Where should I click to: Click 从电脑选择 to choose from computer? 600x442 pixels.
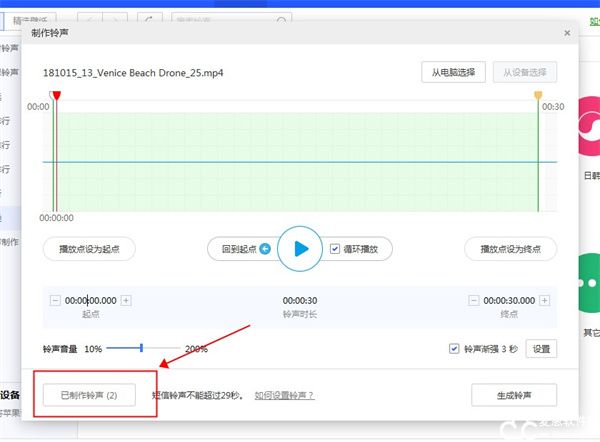(x=453, y=72)
